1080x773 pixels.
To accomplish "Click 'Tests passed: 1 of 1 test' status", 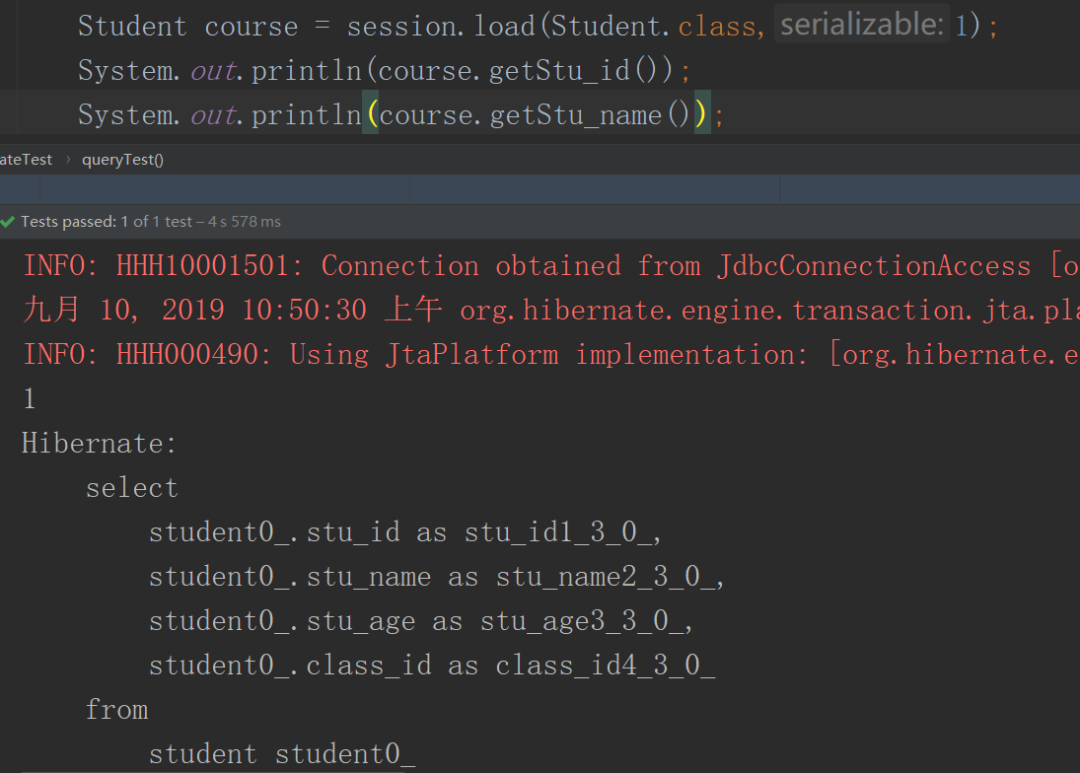I will tap(107, 222).
